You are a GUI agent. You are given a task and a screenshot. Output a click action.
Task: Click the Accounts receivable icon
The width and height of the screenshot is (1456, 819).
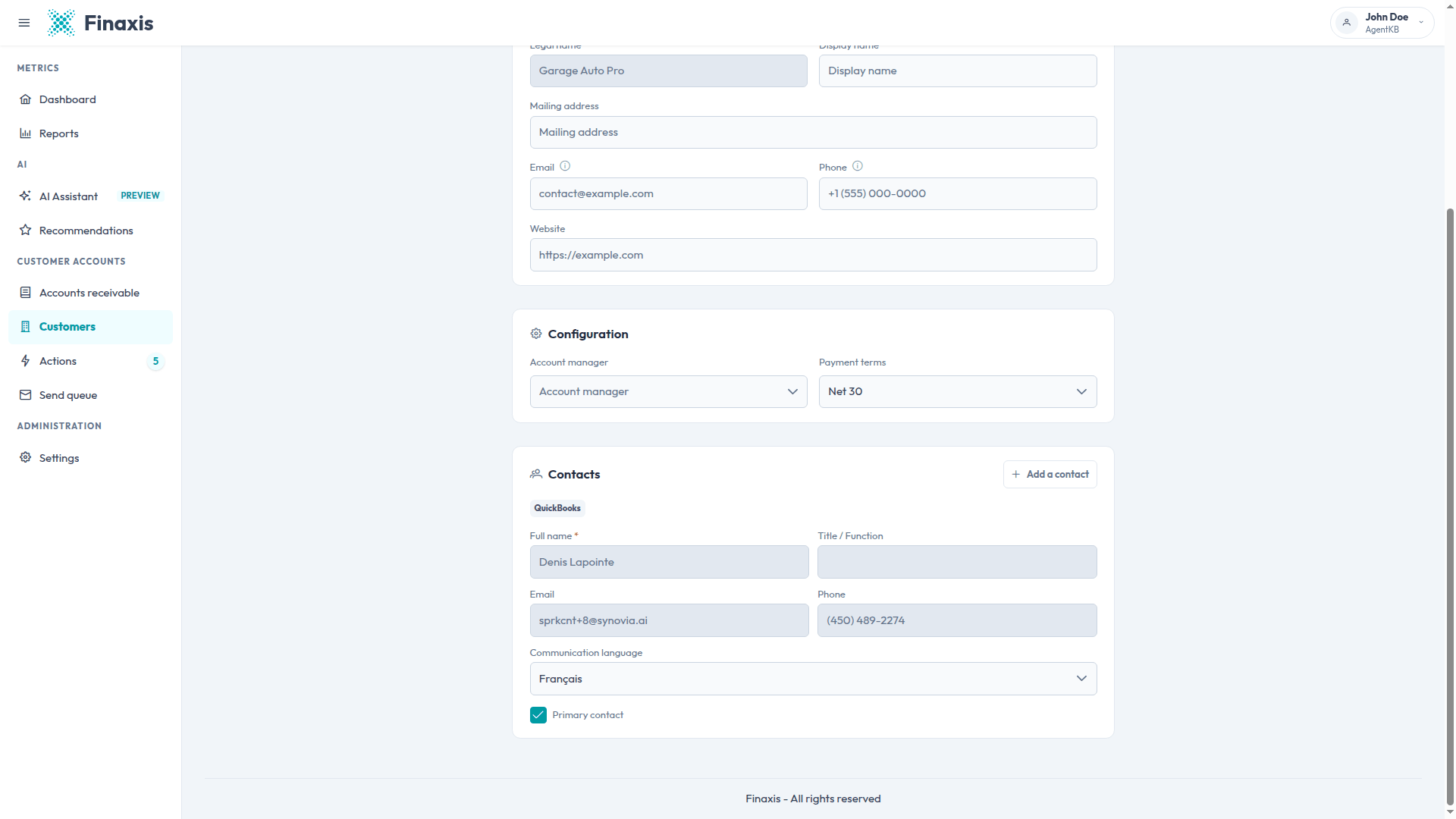25,293
